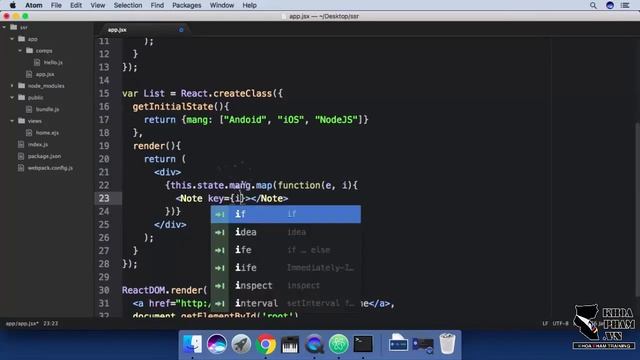Screen dimensions: 640x360
Task: Click the editor's vertical scrollbar thumb
Action: 637,210
